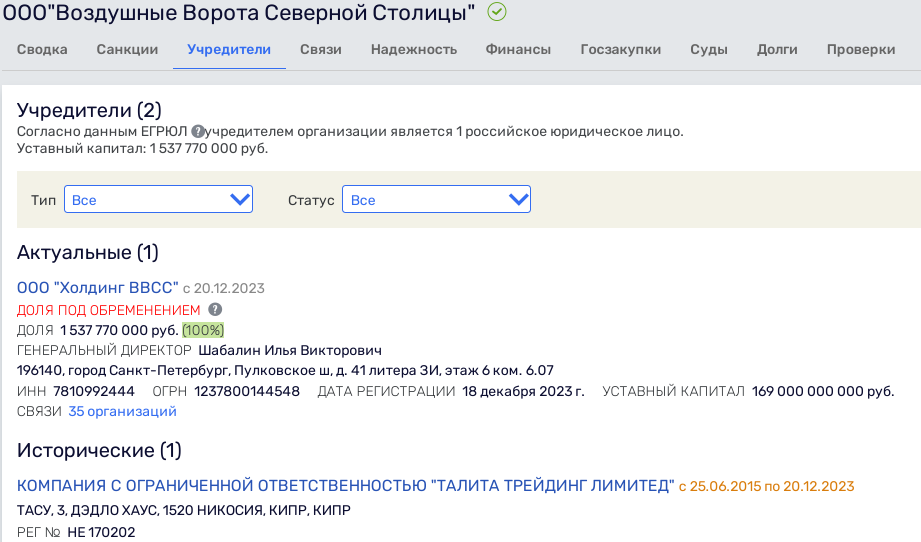The image size is (921, 542).
Task: Click the green (100%) share badge
Action: click(x=203, y=330)
